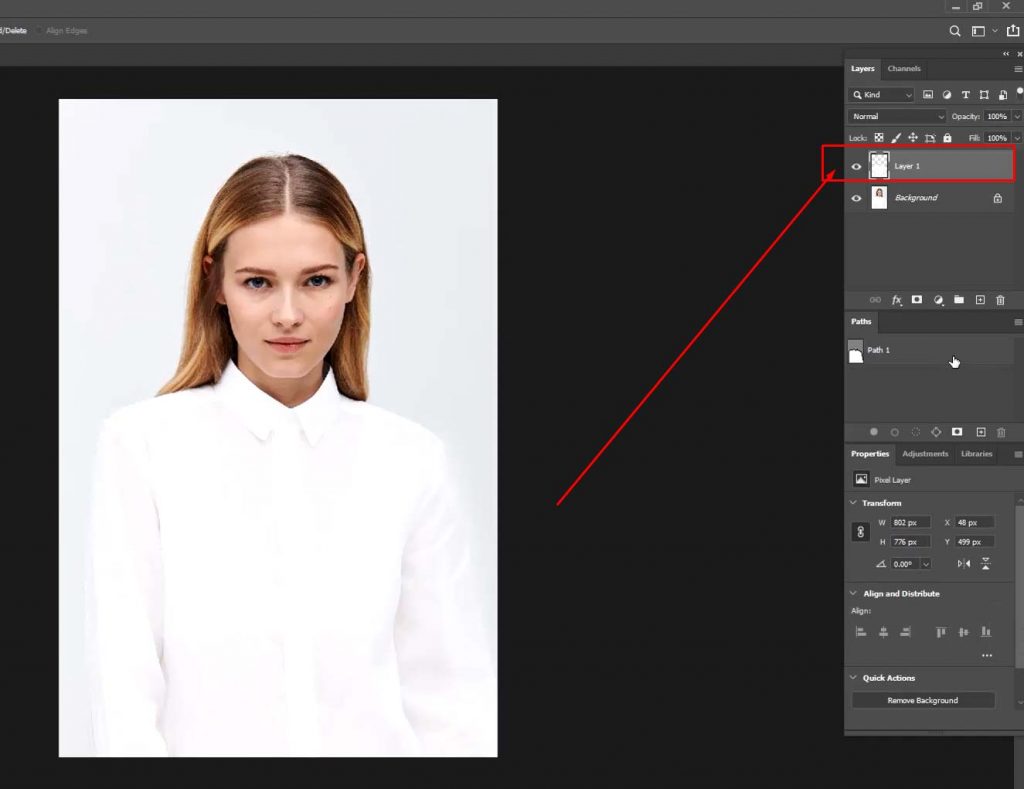Open the blending mode dropdown set to Normal
This screenshot has height=789, width=1024.
896,116
